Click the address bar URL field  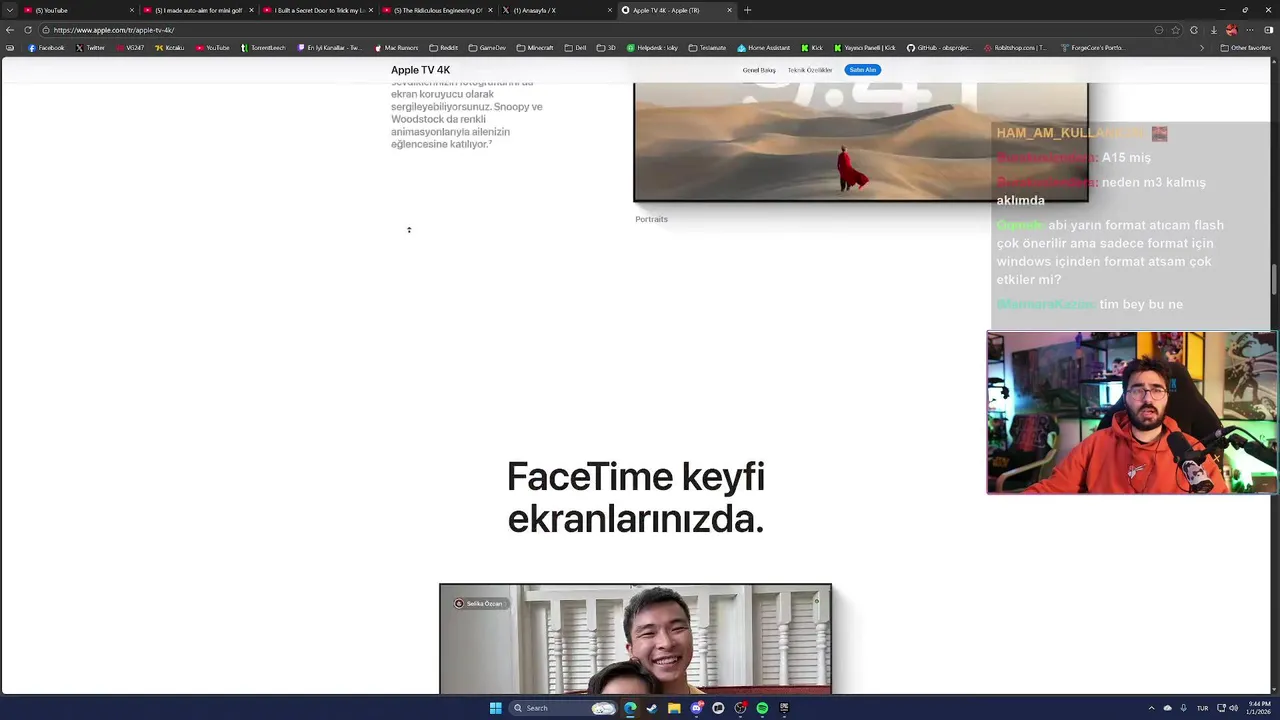600,30
